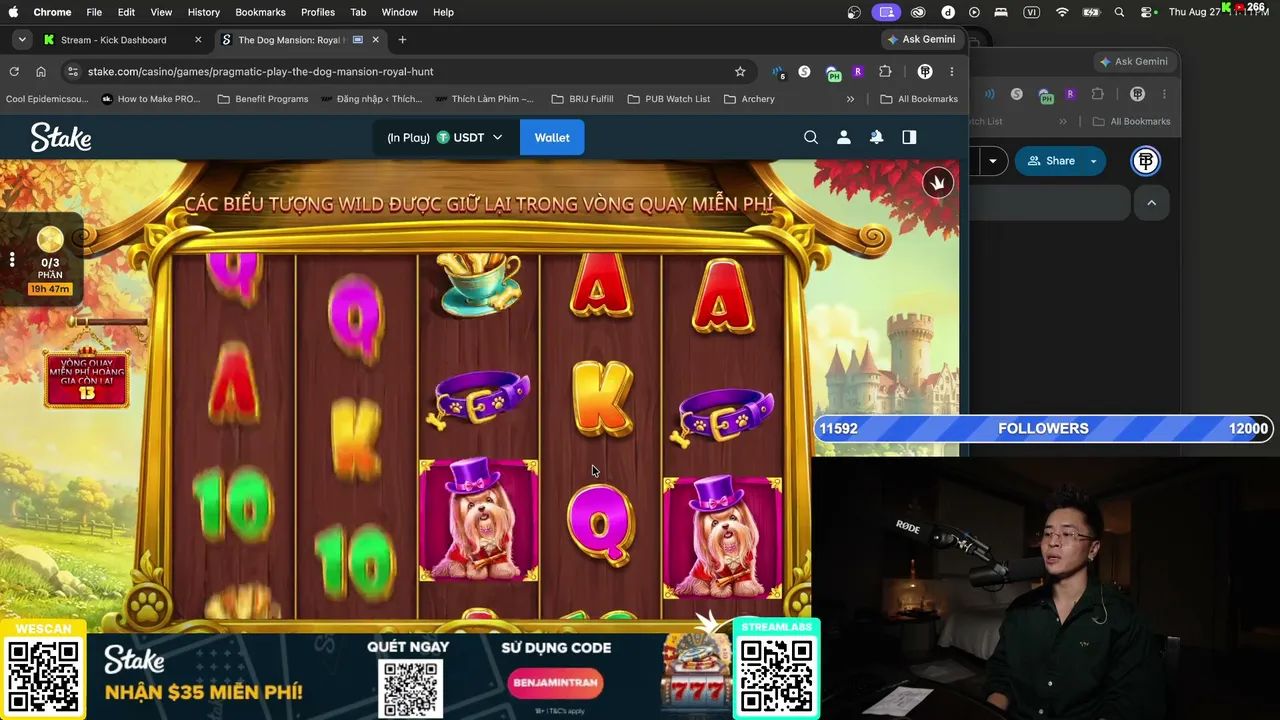The height and width of the screenshot is (720, 1280).
Task: Click the royal free spins remaining counter sign
Action: click(x=87, y=380)
